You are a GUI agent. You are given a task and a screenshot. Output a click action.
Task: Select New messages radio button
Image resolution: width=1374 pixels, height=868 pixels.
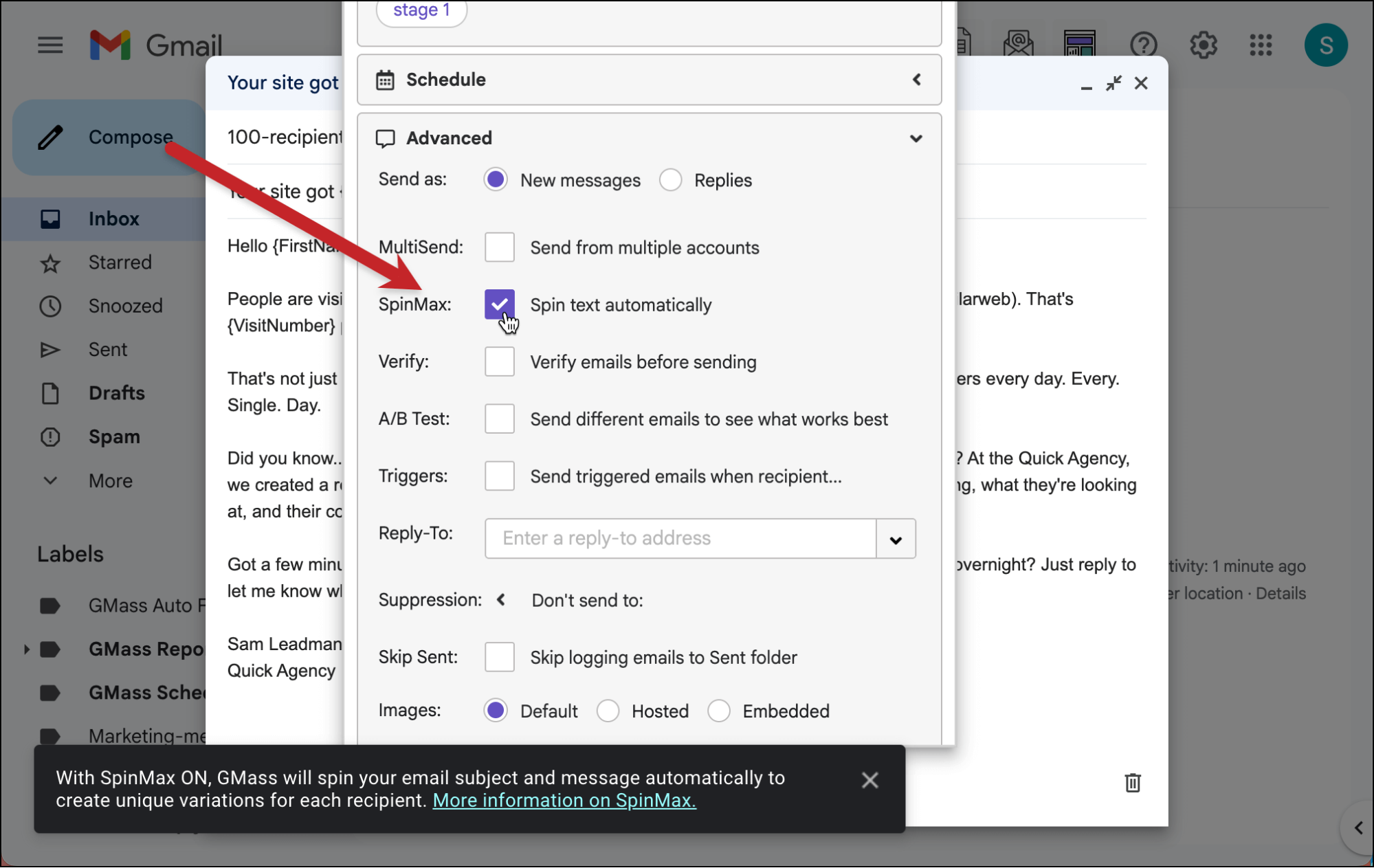click(496, 179)
